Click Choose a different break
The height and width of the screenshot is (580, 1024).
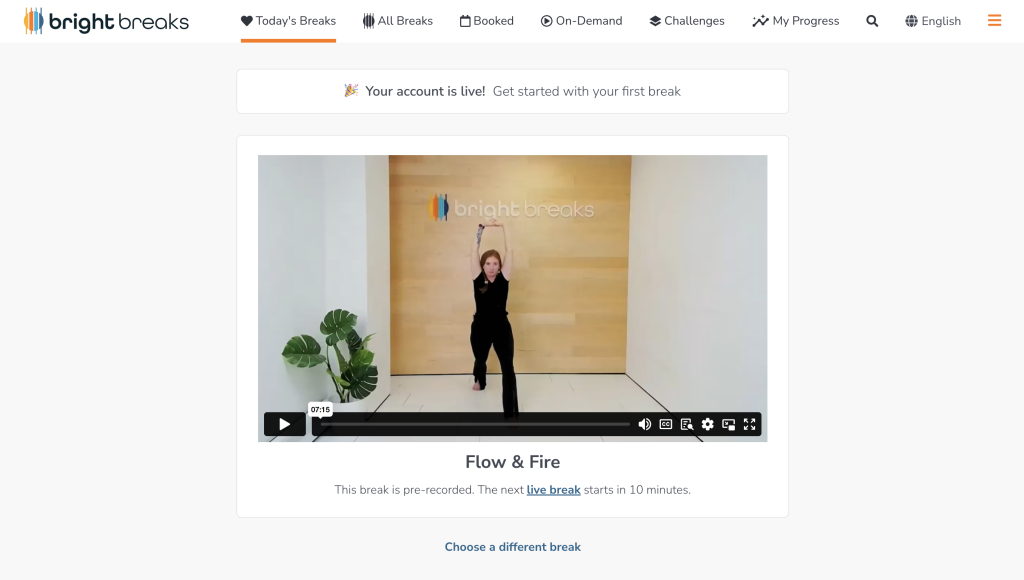[x=512, y=547]
